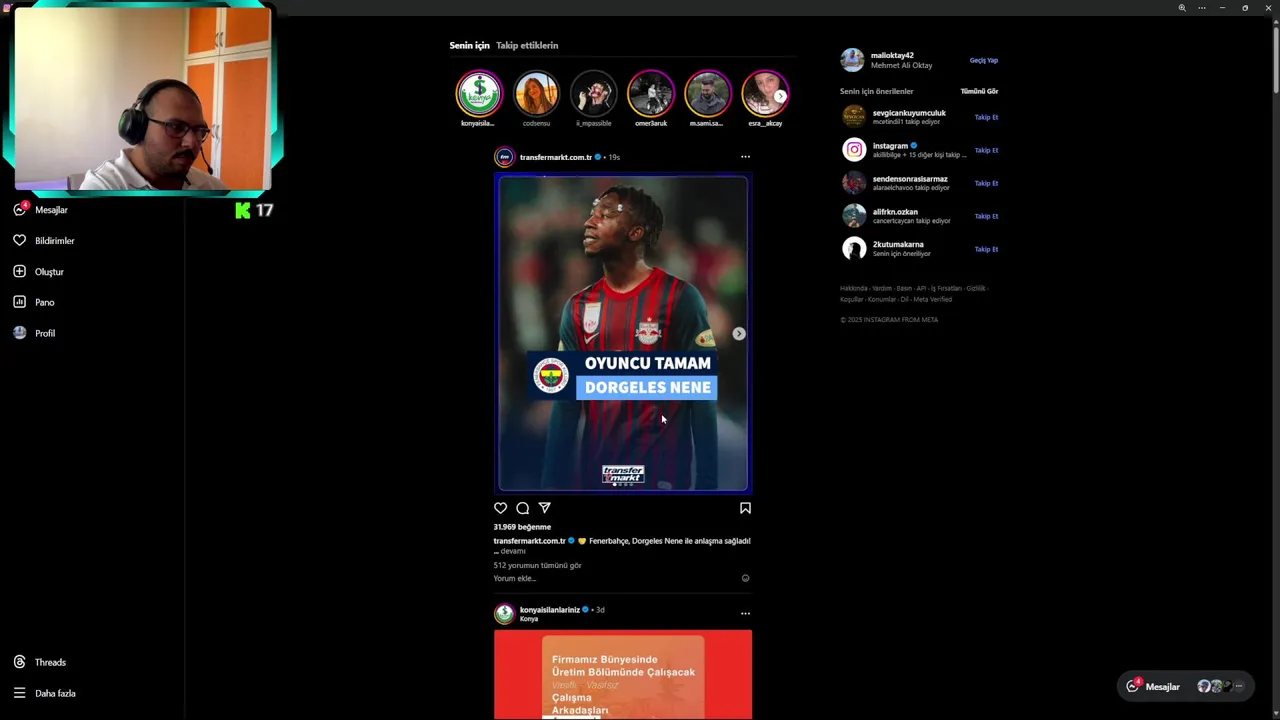Click Tümünü Gör for suggestions
This screenshot has height=720, width=1280.
pos(979,91)
